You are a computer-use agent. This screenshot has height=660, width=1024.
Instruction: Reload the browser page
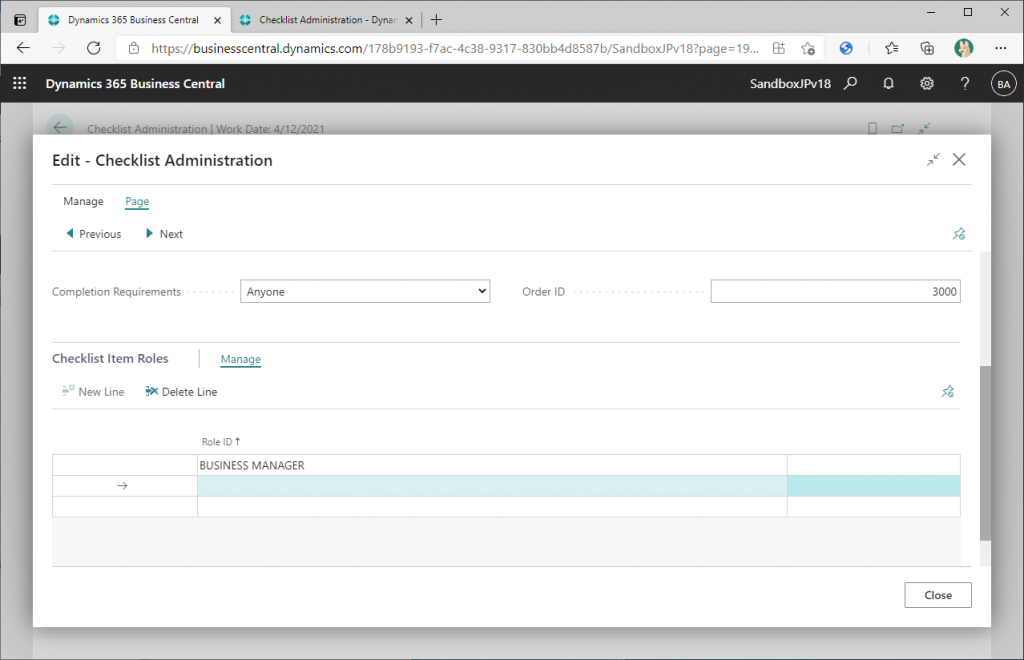[x=94, y=48]
